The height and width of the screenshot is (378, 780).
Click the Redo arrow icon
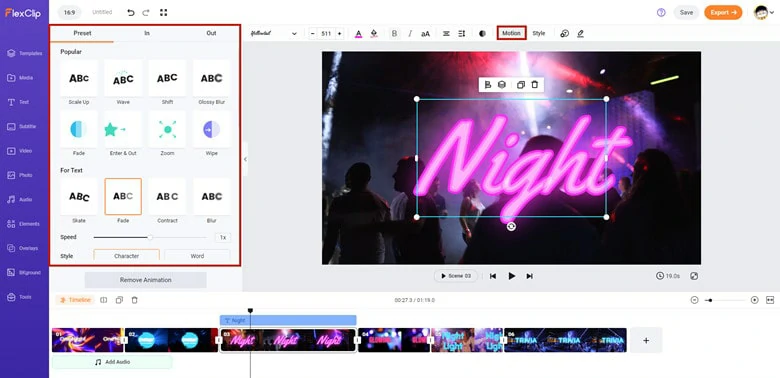point(146,12)
